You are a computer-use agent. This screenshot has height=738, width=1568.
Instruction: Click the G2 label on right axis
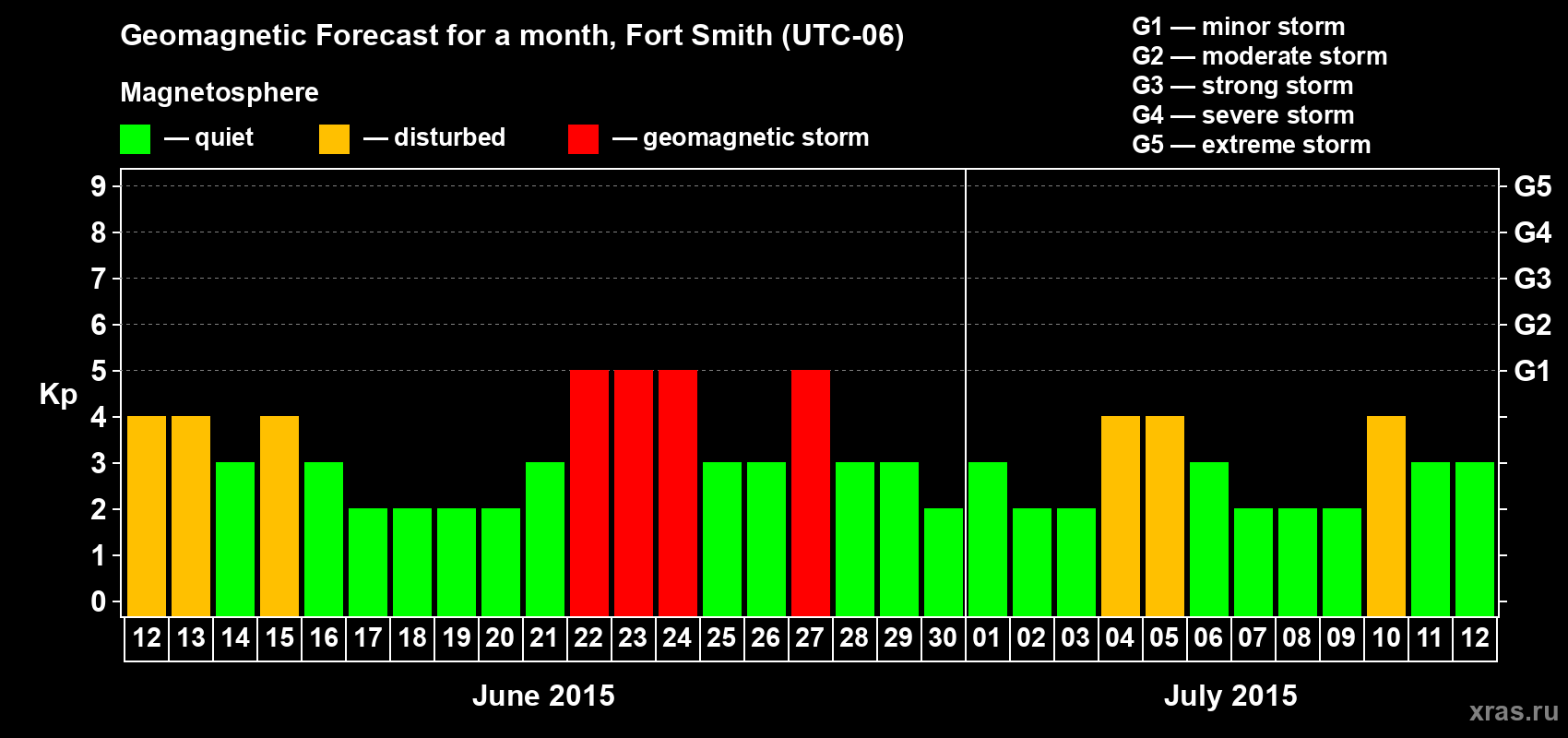(x=1533, y=325)
